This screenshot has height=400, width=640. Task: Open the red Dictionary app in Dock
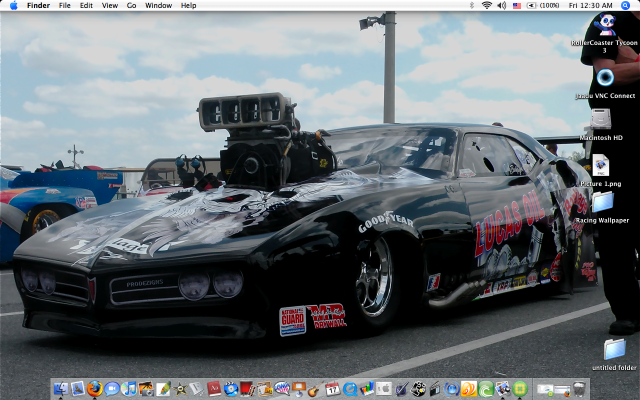214,389
